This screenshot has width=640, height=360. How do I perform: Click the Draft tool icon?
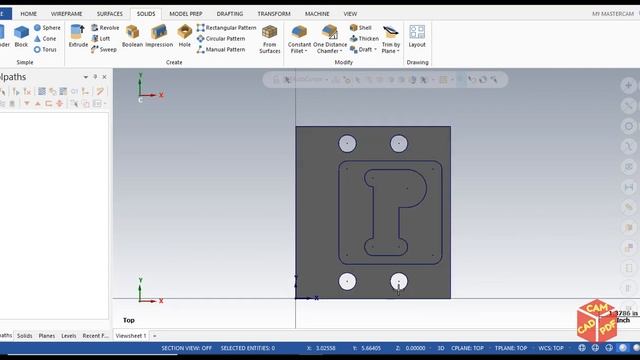pos(353,49)
